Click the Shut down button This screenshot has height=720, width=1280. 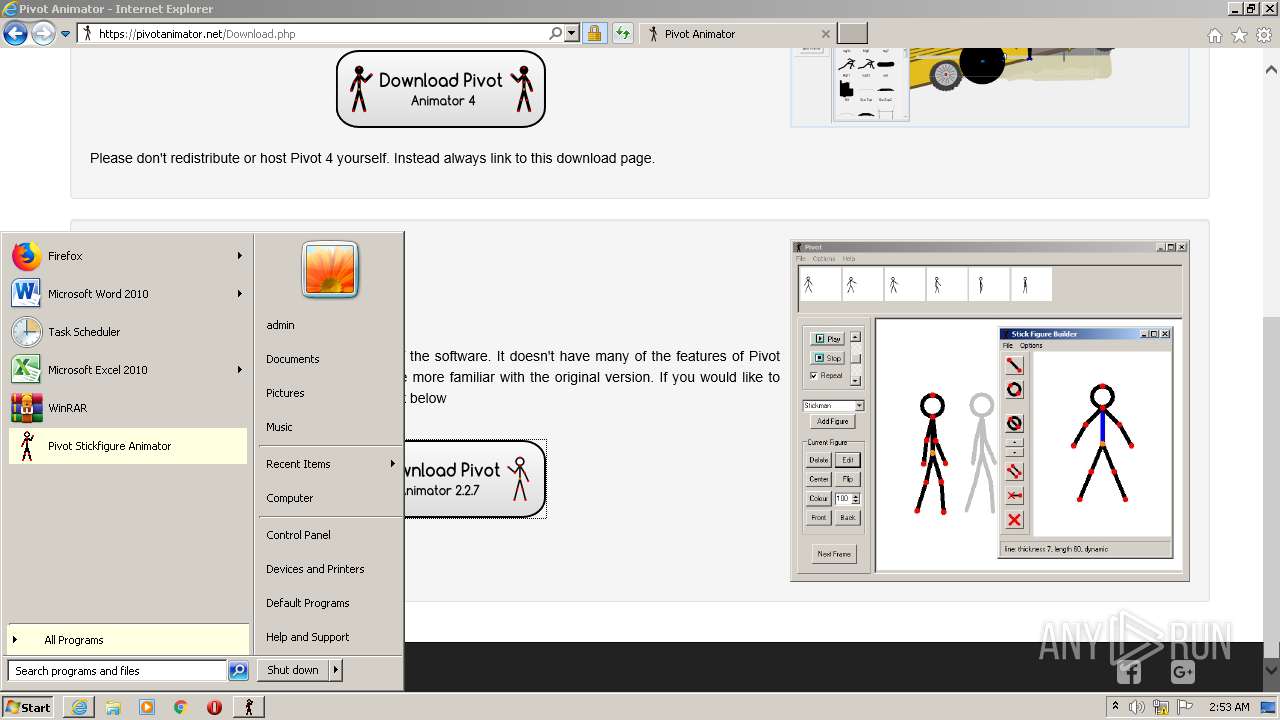(x=293, y=670)
